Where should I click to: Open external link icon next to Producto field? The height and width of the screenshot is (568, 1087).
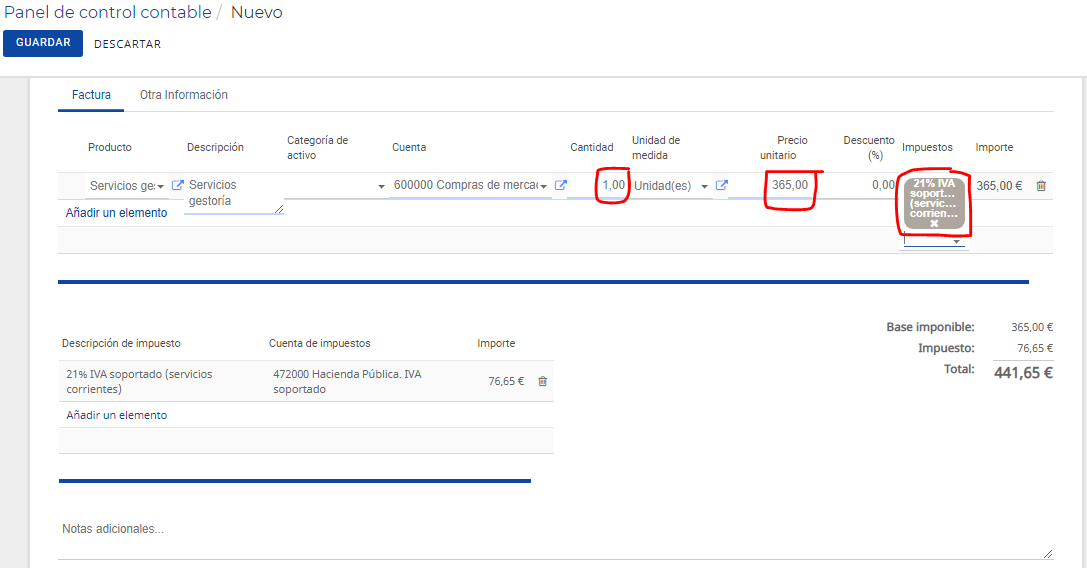coord(177,185)
